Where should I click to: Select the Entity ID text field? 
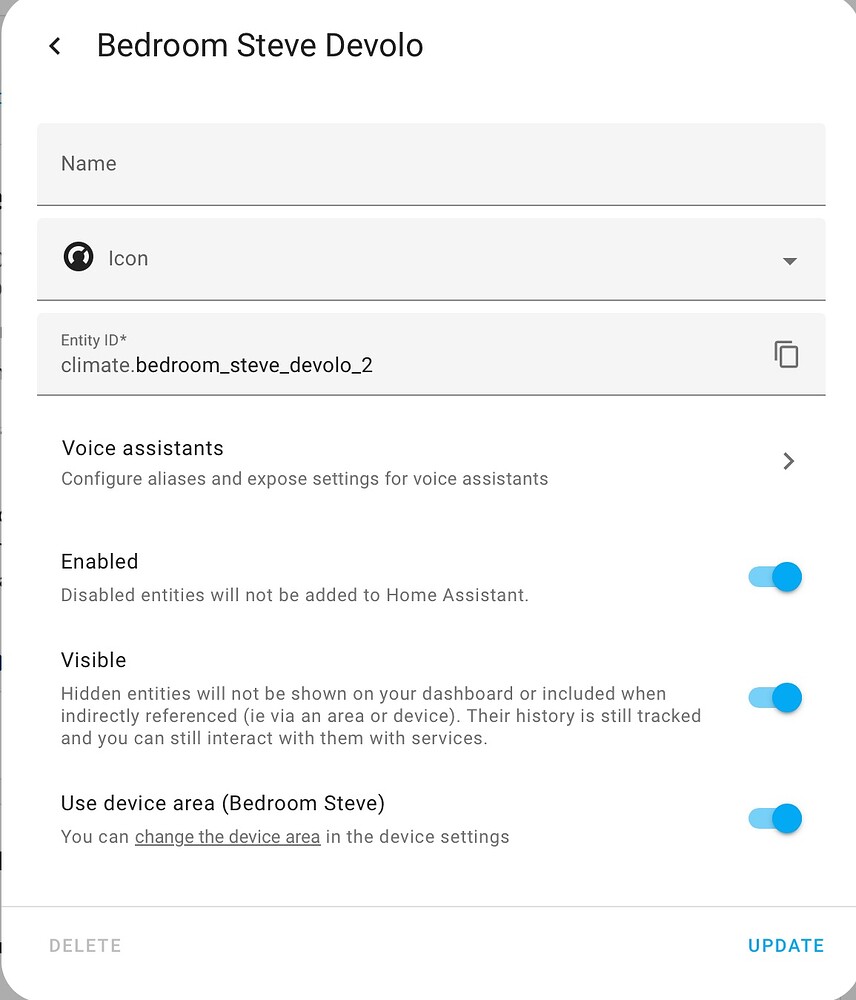point(400,354)
